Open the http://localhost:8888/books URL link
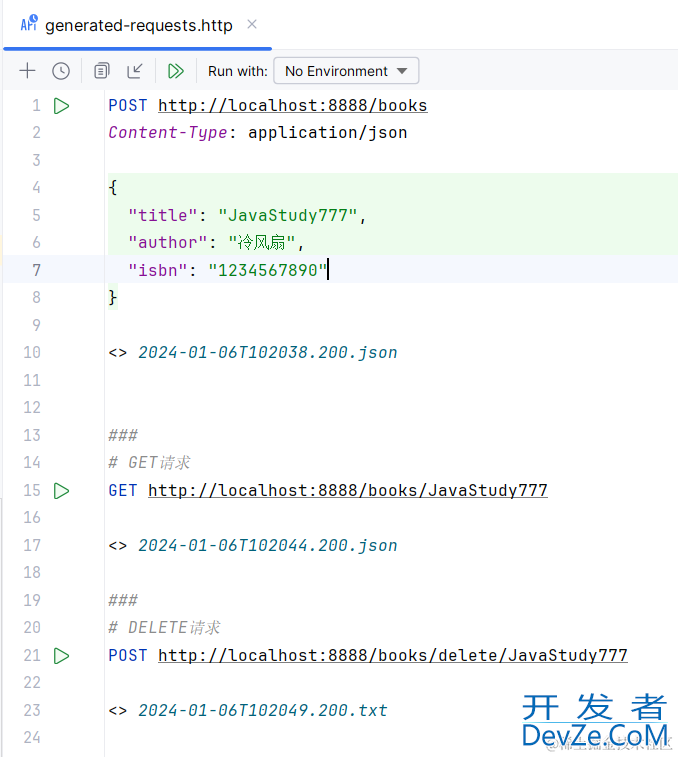 293,106
